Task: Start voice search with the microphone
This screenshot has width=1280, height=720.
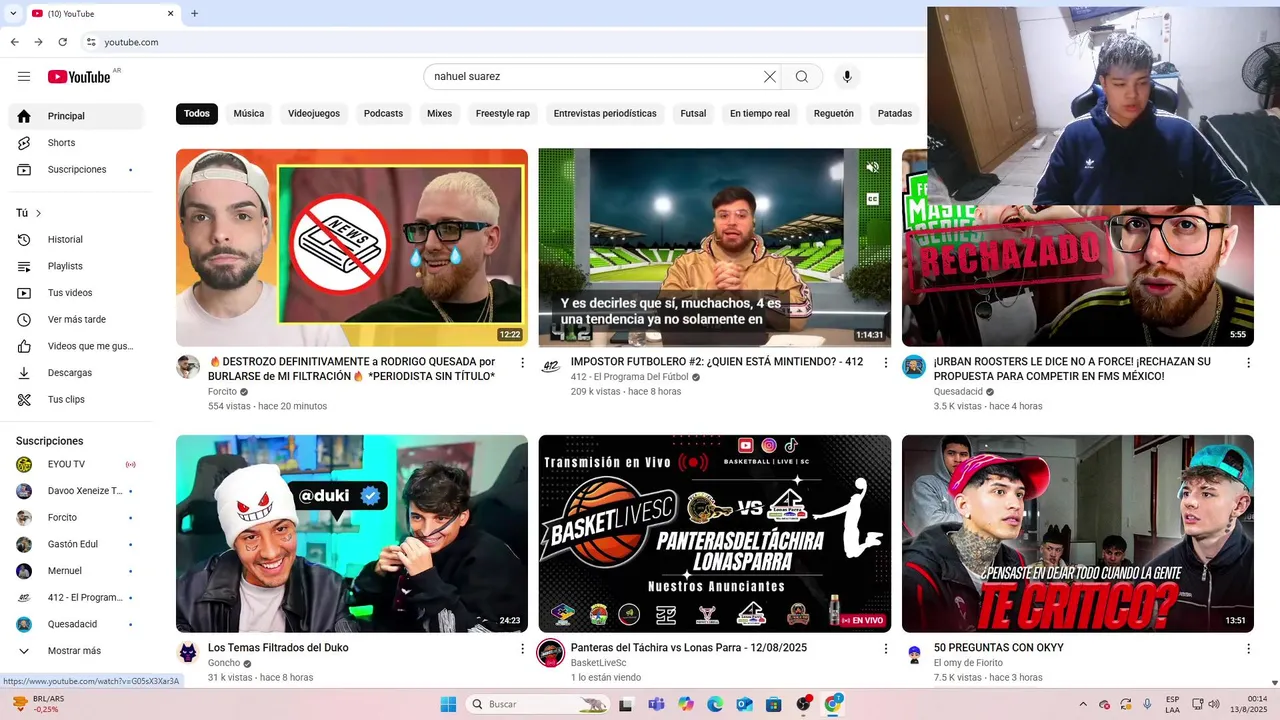Action: pyautogui.click(x=847, y=77)
